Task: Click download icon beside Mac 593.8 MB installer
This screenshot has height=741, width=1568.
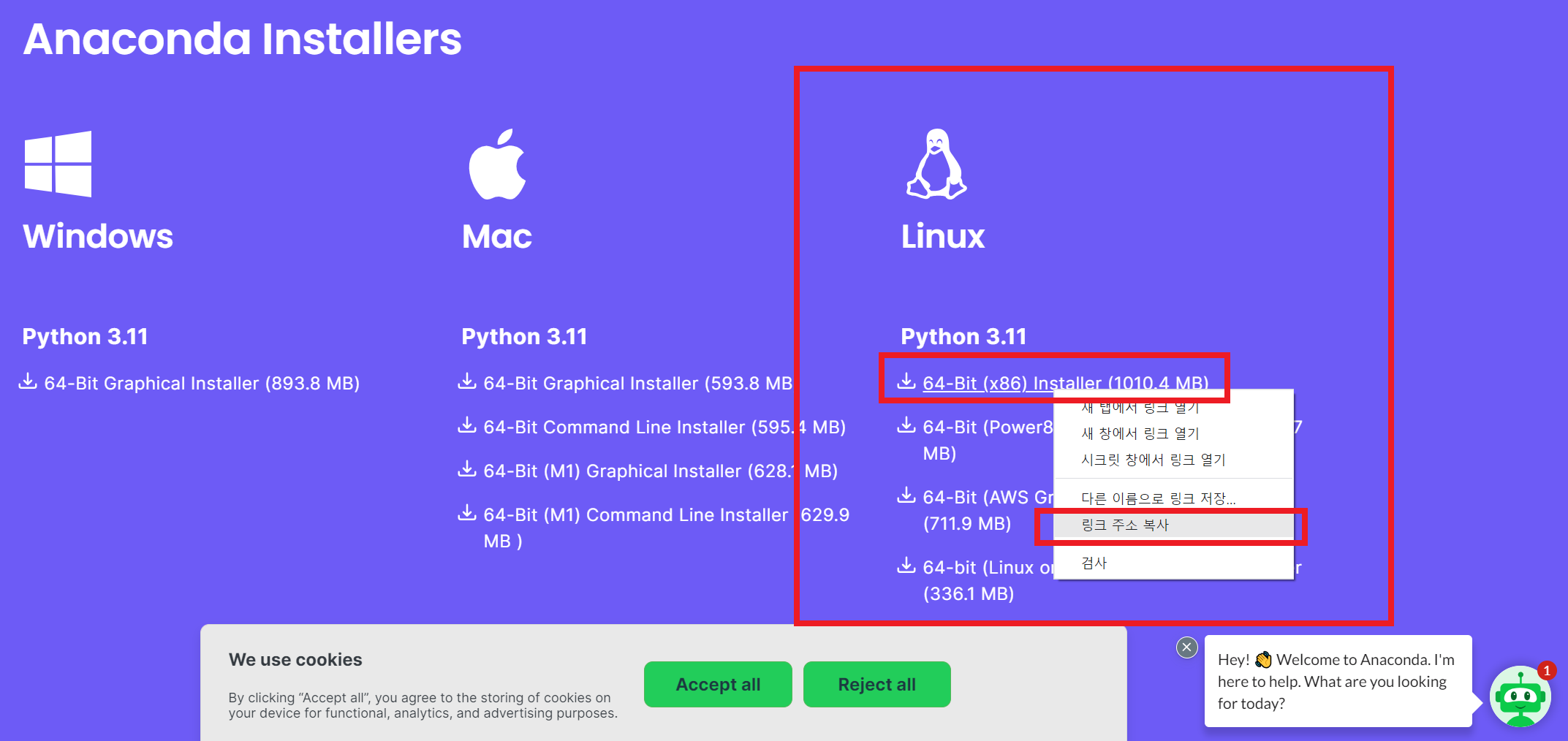Action: click(x=467, y=381)
